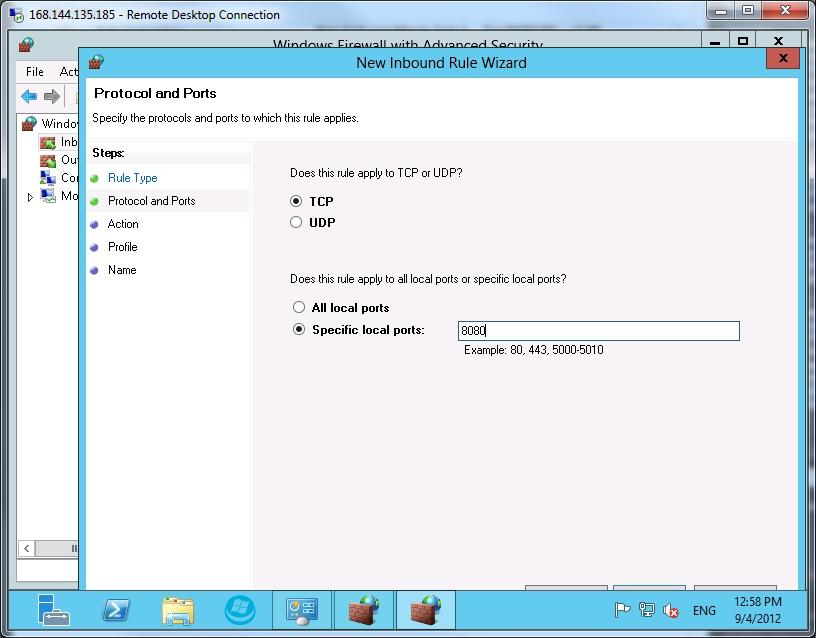Viewport: 816px width, 638px height.
Task: Click the Remote Desktop Connection title bar icon
Action: coord(17,15)
